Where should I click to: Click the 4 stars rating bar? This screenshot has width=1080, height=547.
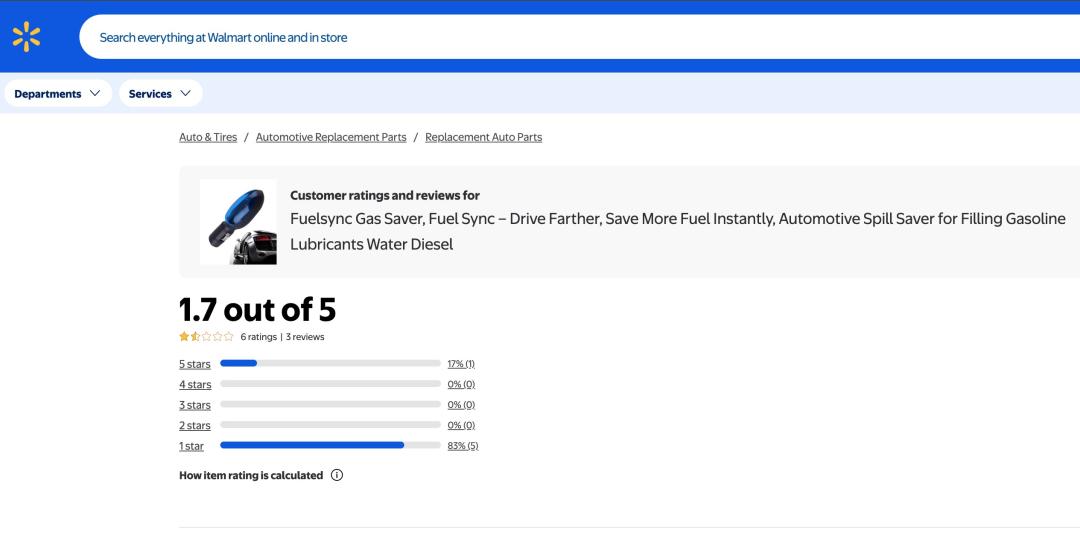pos(331,384)
